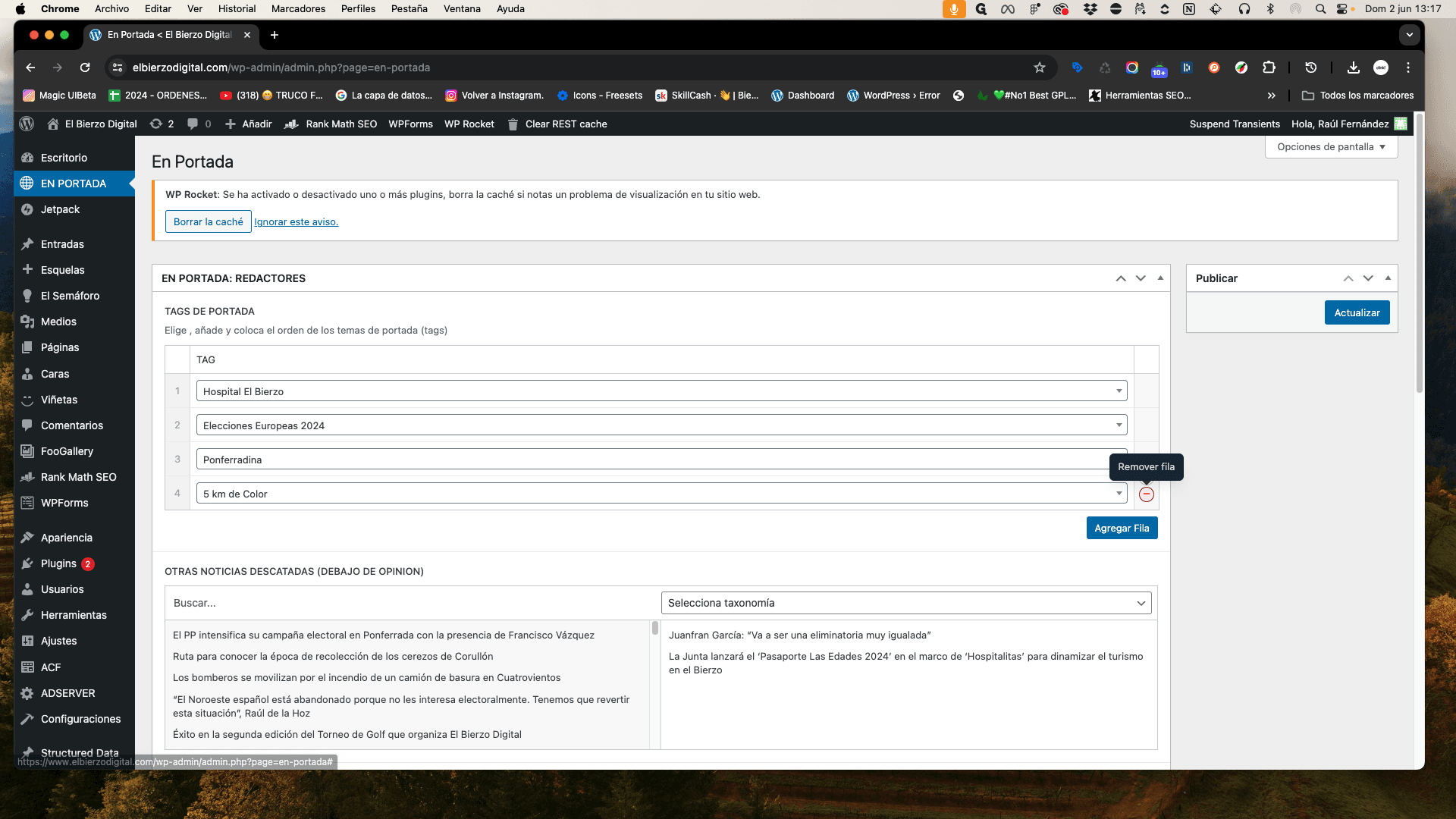
Task: Select the Juanfran García news item
Action: point(799,635)
